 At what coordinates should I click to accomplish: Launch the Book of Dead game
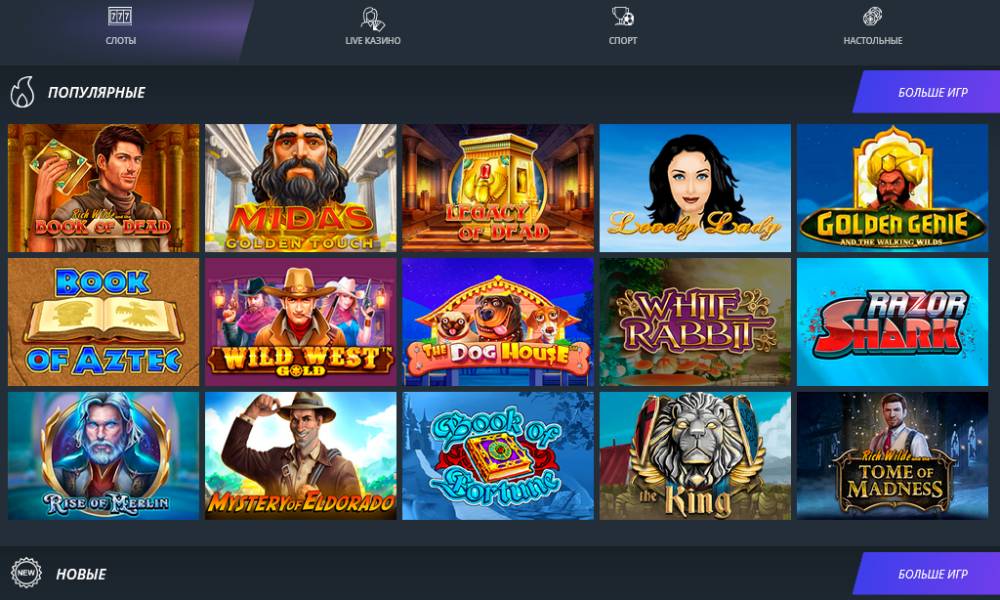pyautogui.click(x=103, y=188)
